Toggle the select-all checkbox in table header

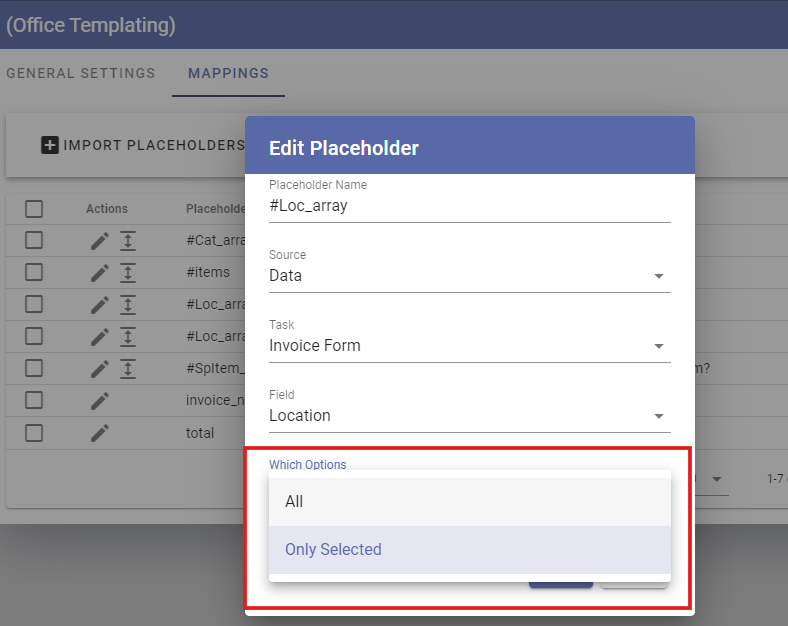34,208
